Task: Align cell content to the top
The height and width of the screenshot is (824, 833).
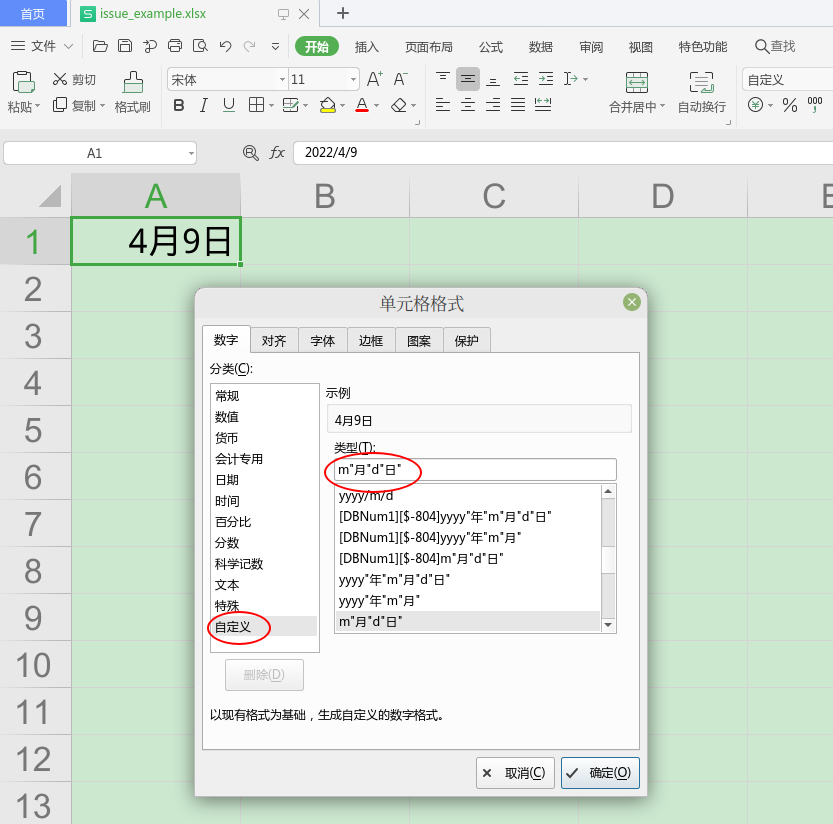Action: coord(443,79)
